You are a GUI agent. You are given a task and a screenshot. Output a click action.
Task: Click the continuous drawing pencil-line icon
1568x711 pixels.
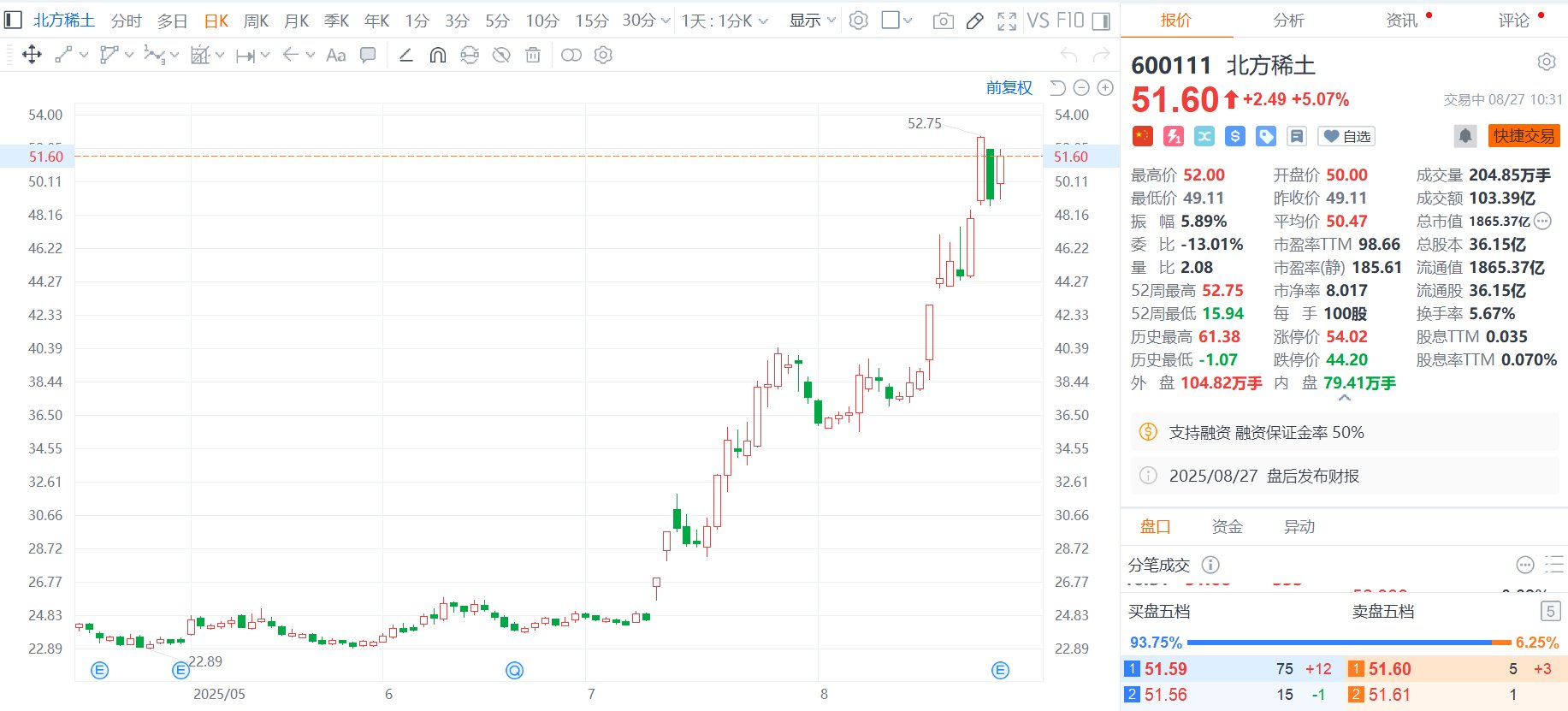pos(406,55)
